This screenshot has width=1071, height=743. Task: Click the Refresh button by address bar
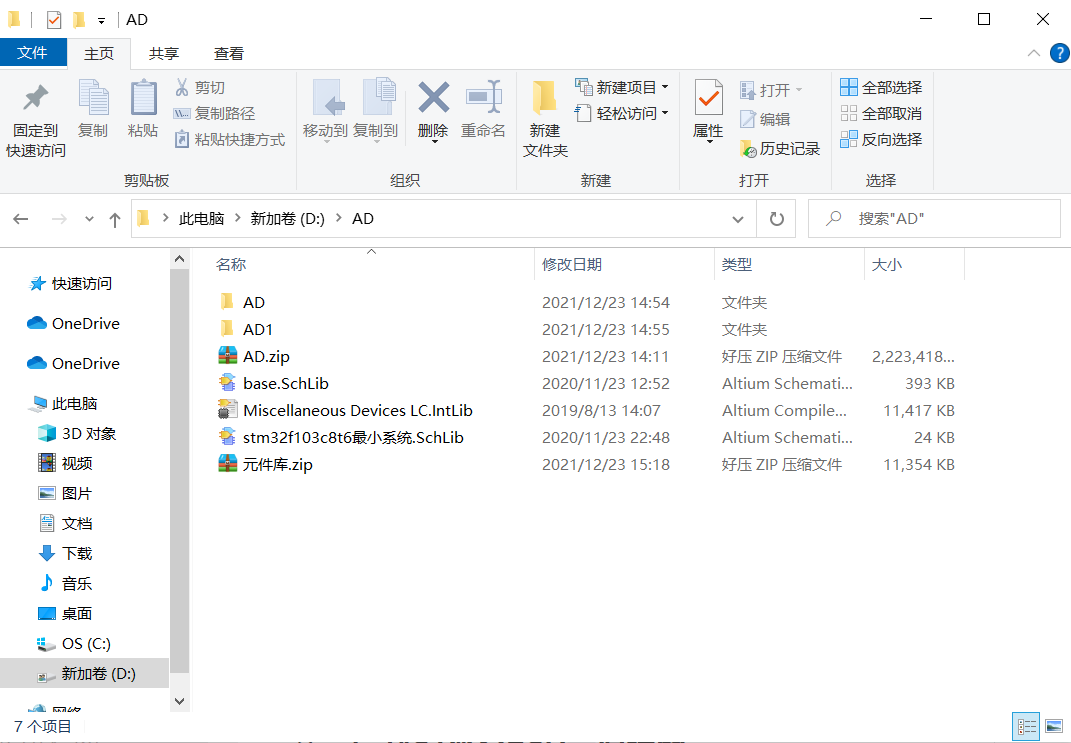point(777,219)
